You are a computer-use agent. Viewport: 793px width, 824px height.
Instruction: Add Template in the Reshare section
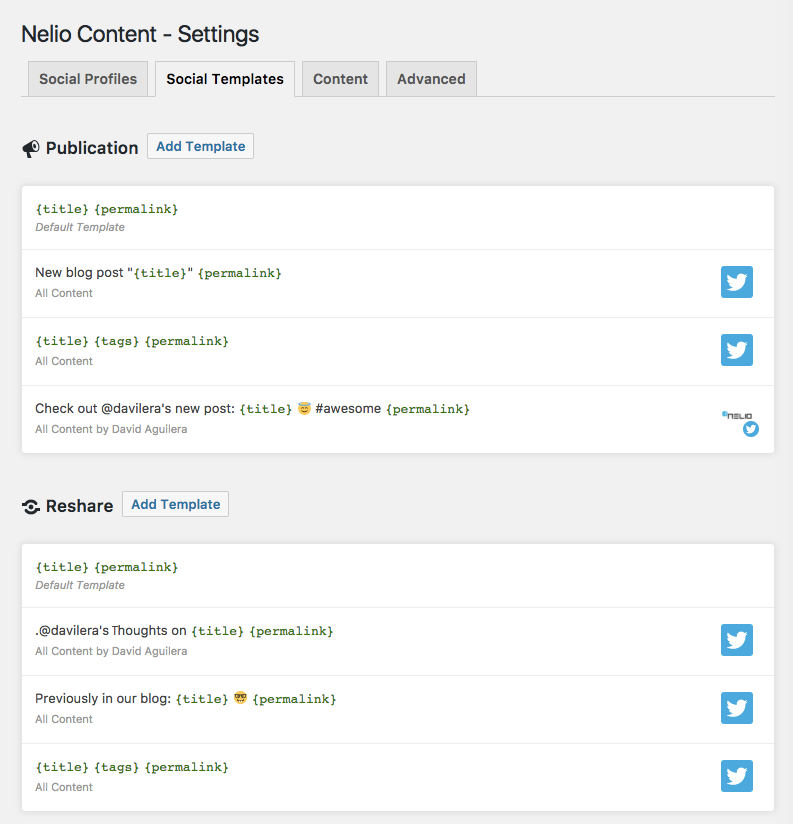(175, 504)
